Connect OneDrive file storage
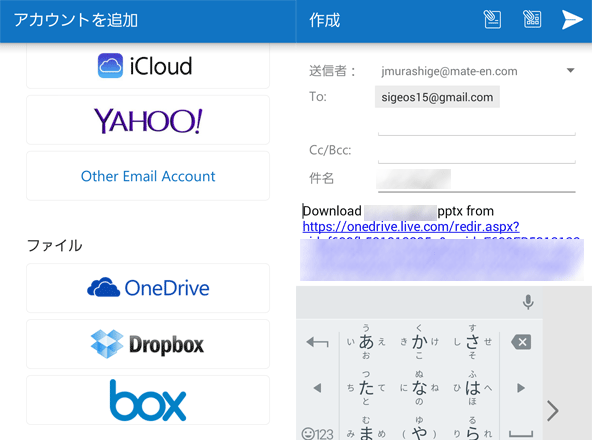The width and height of the screenshot is (592, 440). pos(148,288)
